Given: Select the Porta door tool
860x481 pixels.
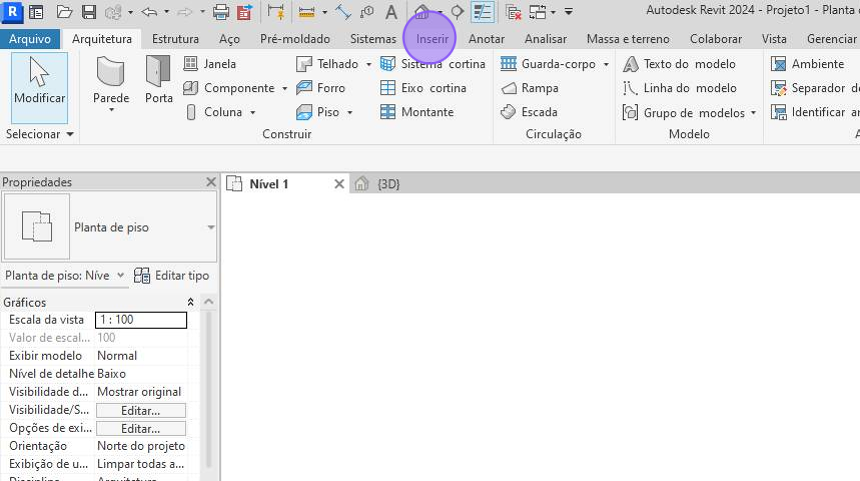Looking at the screenshot, I should pos(159,80).
